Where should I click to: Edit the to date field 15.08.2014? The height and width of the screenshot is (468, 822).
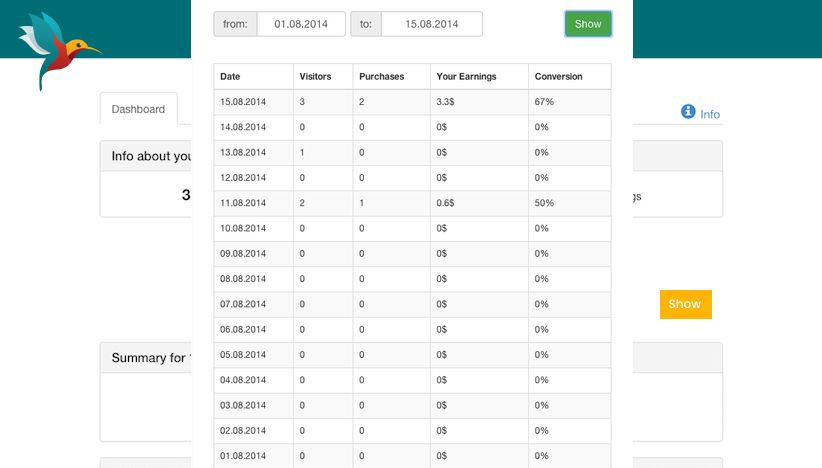pyautogui.click(x=432, y=24)
